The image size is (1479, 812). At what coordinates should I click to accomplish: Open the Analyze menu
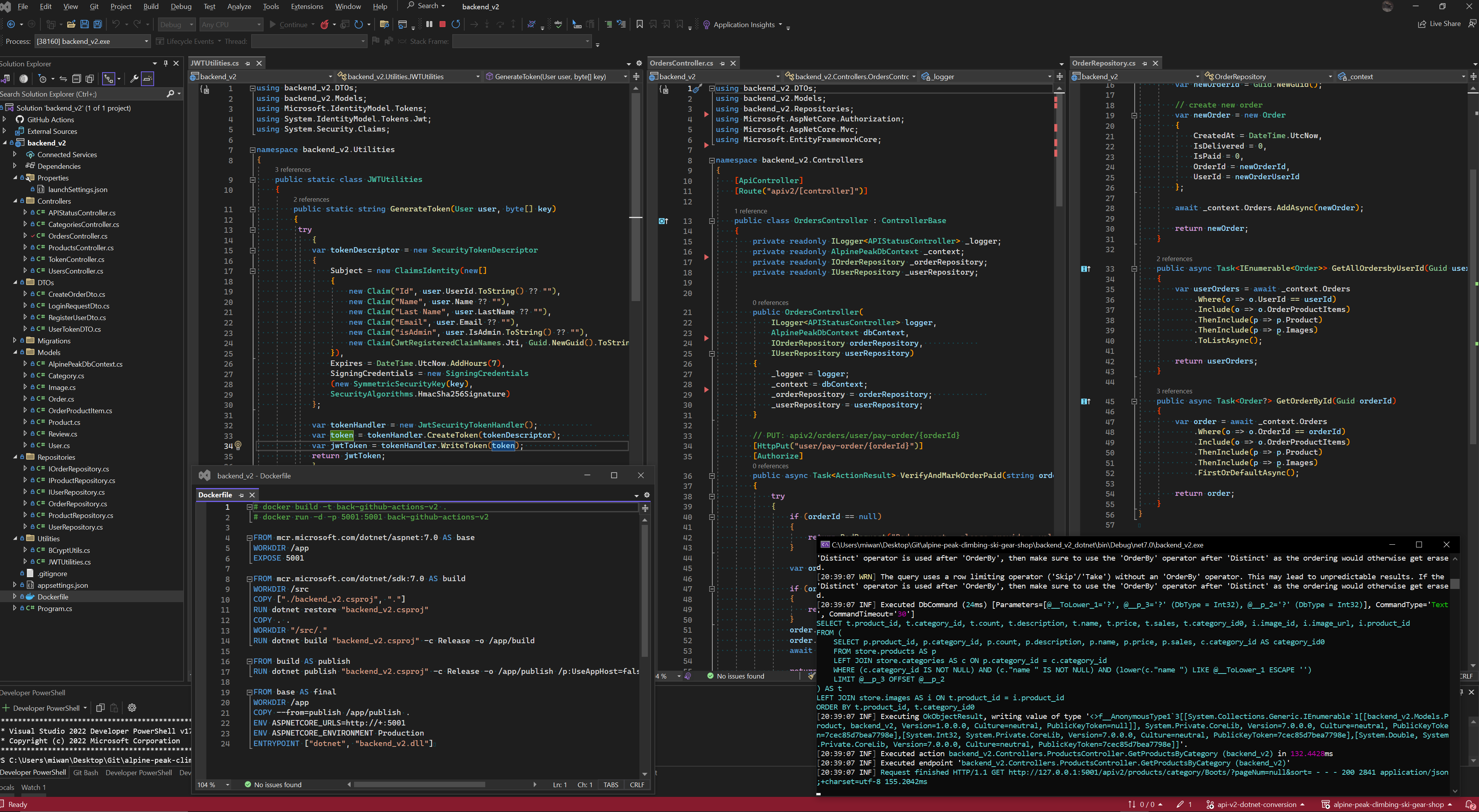point(239,6)
